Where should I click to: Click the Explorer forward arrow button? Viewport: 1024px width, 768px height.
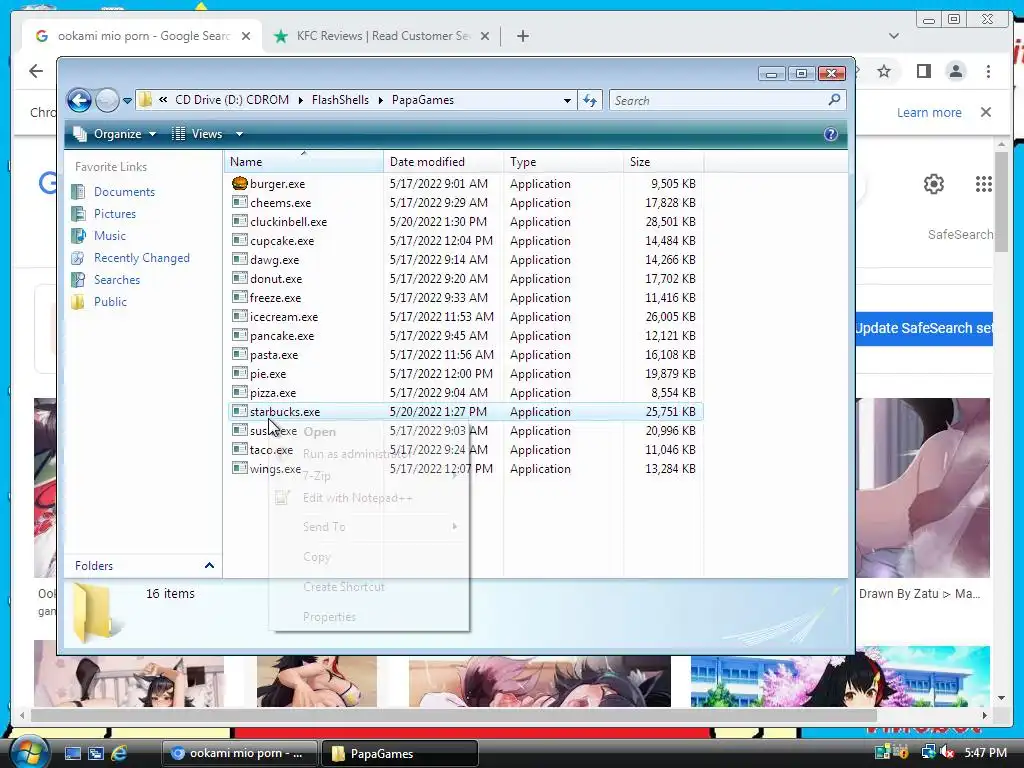pyautogui.click(x=107, y=101)
